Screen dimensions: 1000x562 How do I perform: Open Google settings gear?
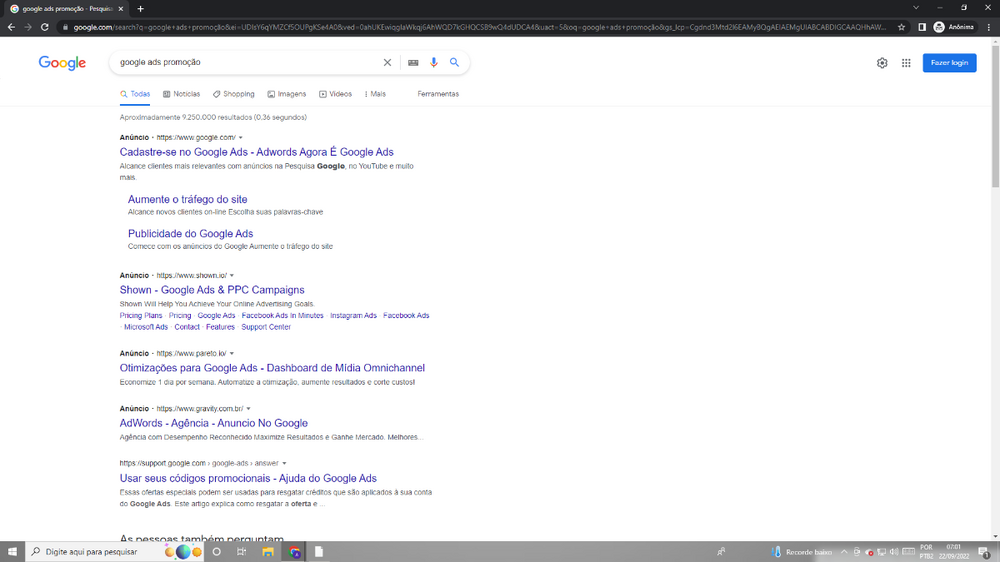tap(882, 63)
